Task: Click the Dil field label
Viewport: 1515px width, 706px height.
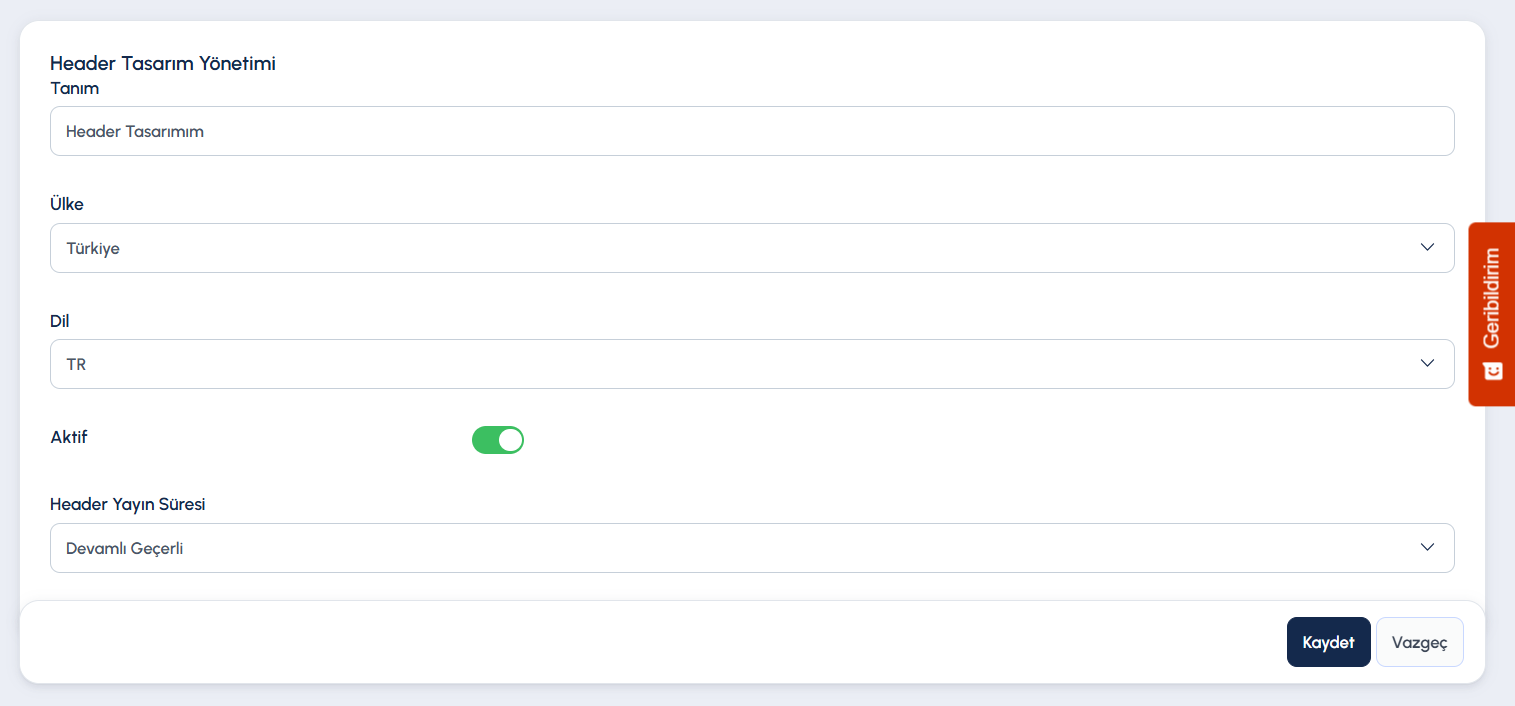Action: coord(60,321)
